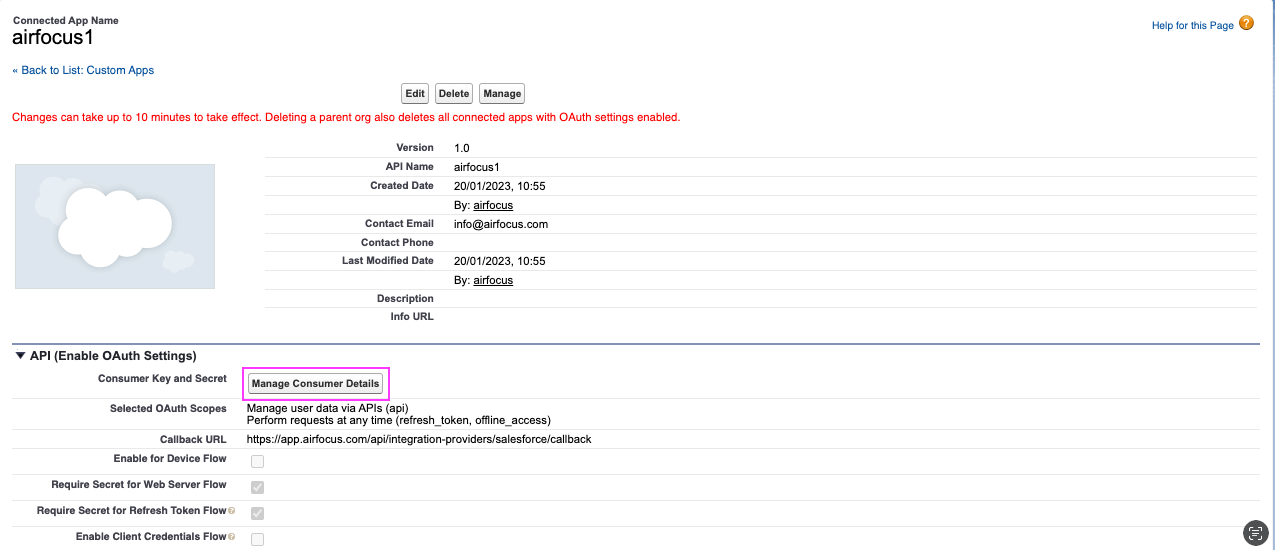Screen dimensions: 1275x550
Task: Click the Contact Phone label
Action: (397, 243)
